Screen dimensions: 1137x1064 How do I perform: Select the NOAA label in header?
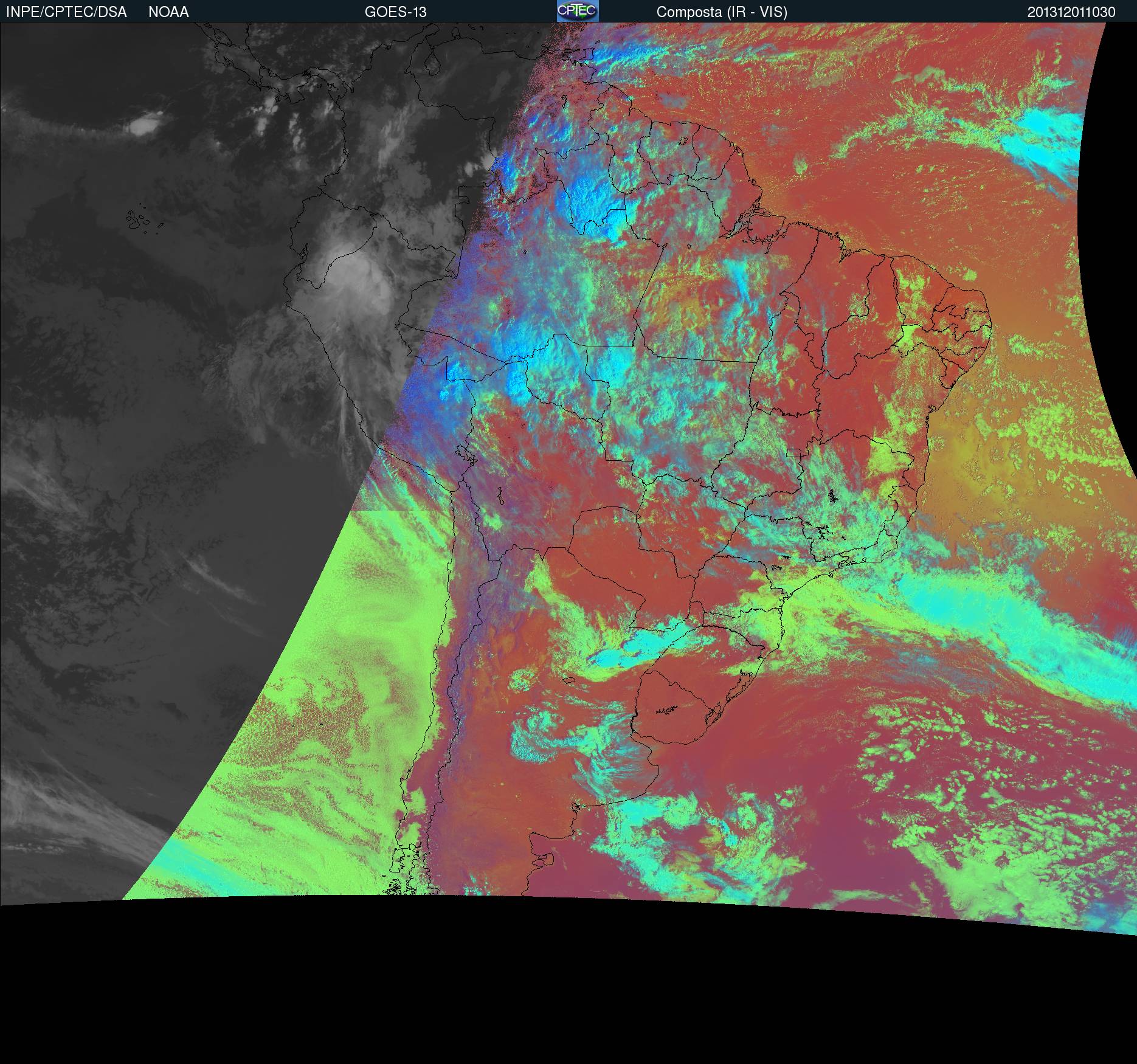click(168, 12)
